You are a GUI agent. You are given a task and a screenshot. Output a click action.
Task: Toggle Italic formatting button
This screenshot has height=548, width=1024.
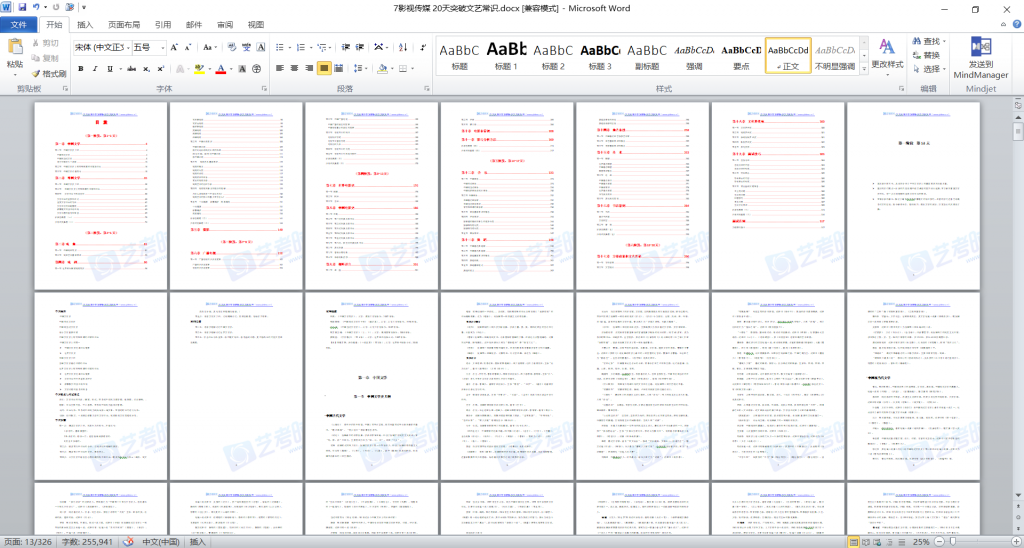tap(96, 69)
